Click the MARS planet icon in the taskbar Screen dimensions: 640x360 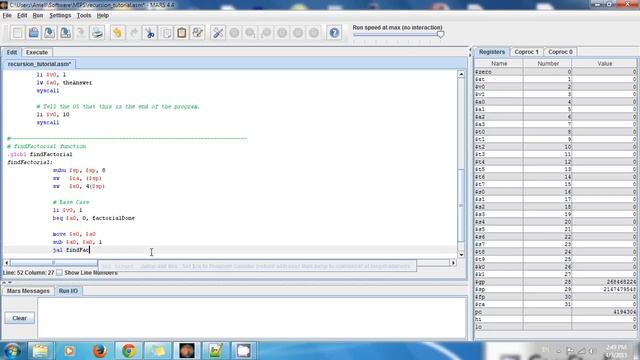coord(187,351)
